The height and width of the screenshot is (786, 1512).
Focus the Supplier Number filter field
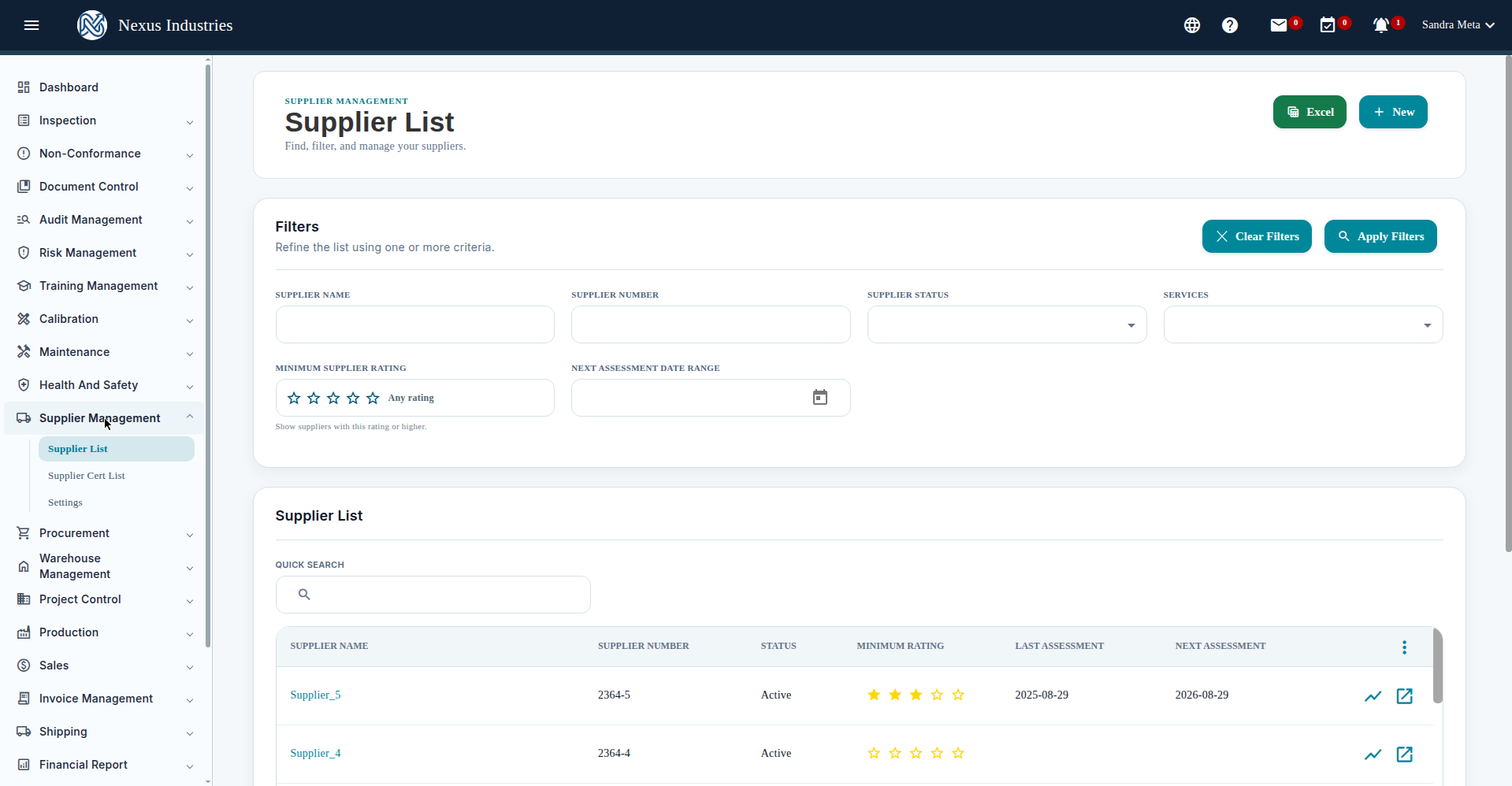coord(711,324)
